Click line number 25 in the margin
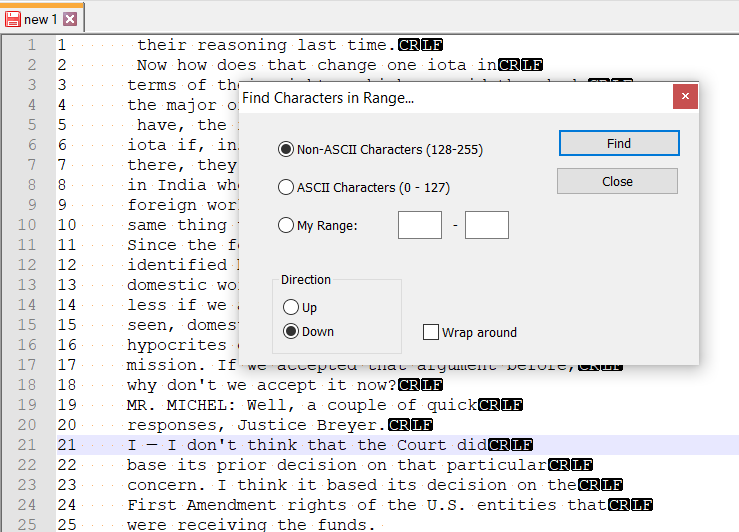Viewport: 739px width, 532px height. point(27,524)
